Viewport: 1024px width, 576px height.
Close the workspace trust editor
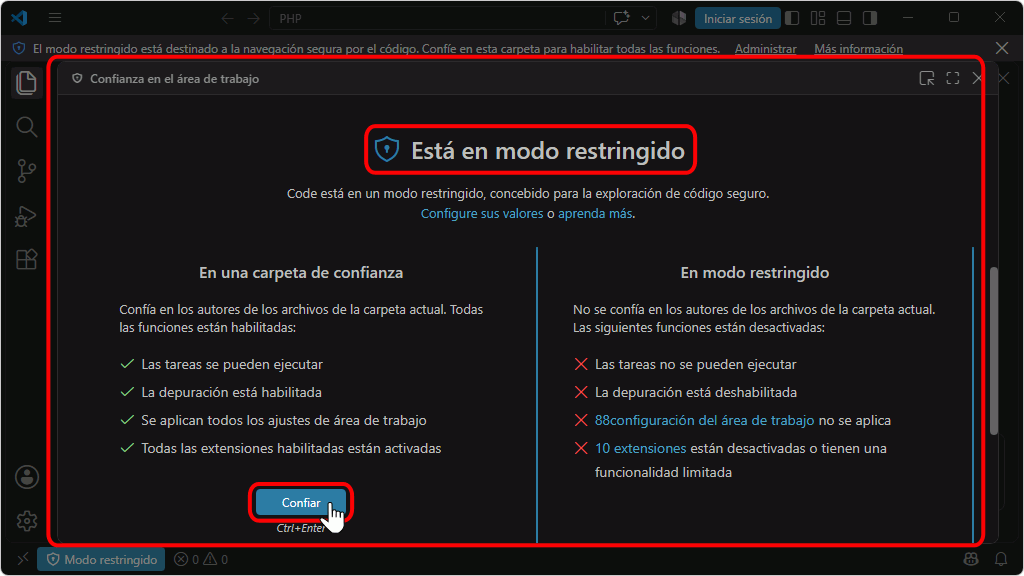[977, 79]
